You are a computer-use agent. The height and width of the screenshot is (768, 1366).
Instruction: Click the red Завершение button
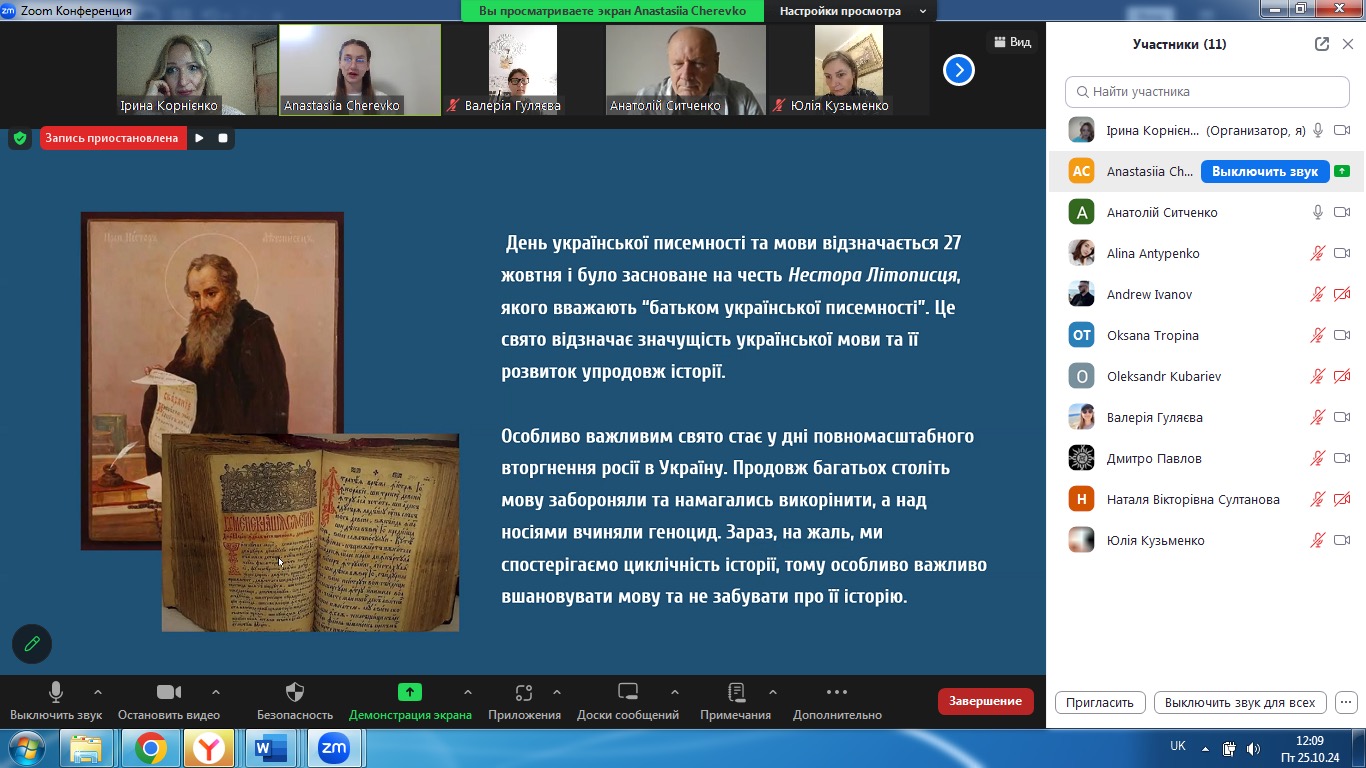tap(985, 701)
